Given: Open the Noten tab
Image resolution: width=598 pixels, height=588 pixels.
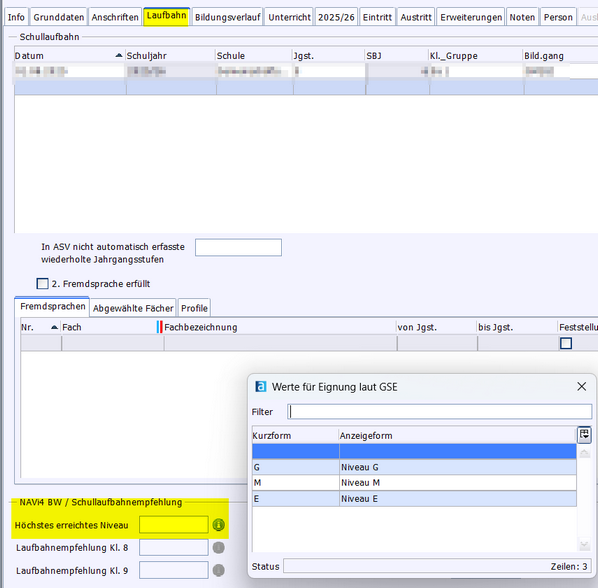Looking at the screenshot, I should click(522, 18).
